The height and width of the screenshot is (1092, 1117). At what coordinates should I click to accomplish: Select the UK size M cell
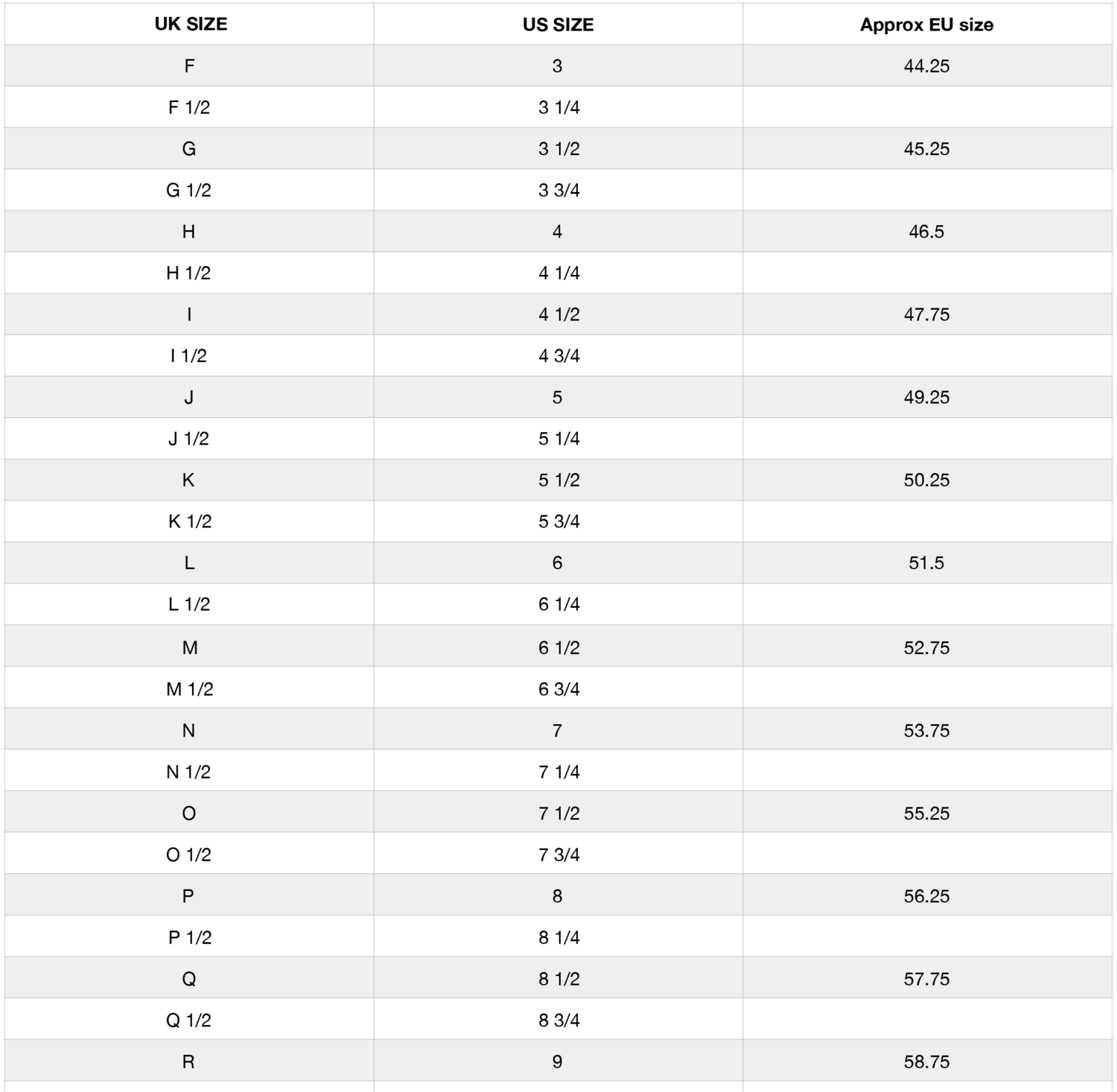pyautogui.click(x=190, y=648)
